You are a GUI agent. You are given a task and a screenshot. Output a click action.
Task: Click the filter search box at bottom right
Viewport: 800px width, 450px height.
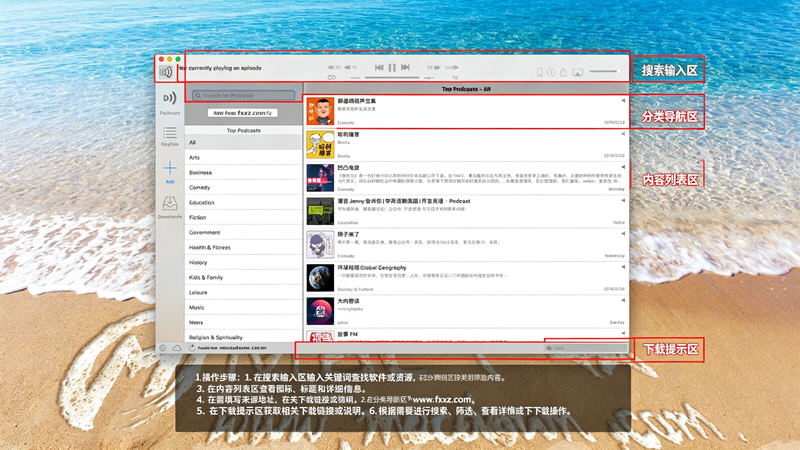[x=586, y=348]
